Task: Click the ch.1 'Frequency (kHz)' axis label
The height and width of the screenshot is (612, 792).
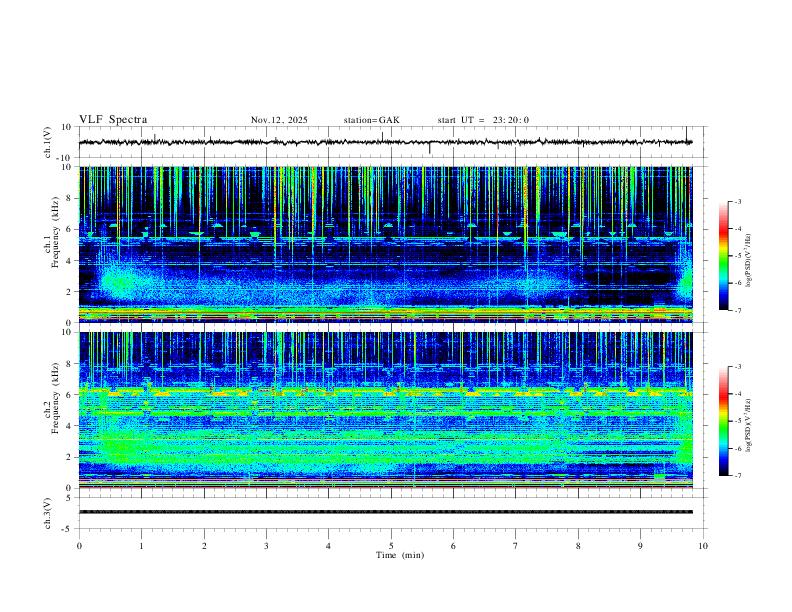Action: (56, 233)
